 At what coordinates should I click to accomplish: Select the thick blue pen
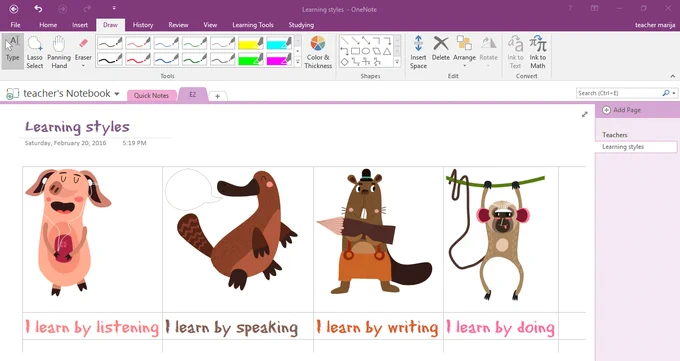pos(167,59)
